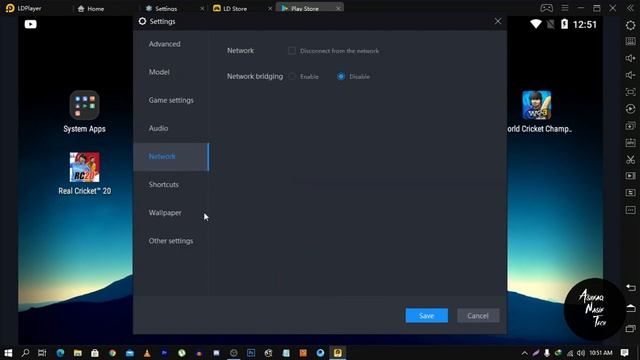
Task: Open the multi-instance add window icon
Action: pyautogui.click(x=630, y=125)
